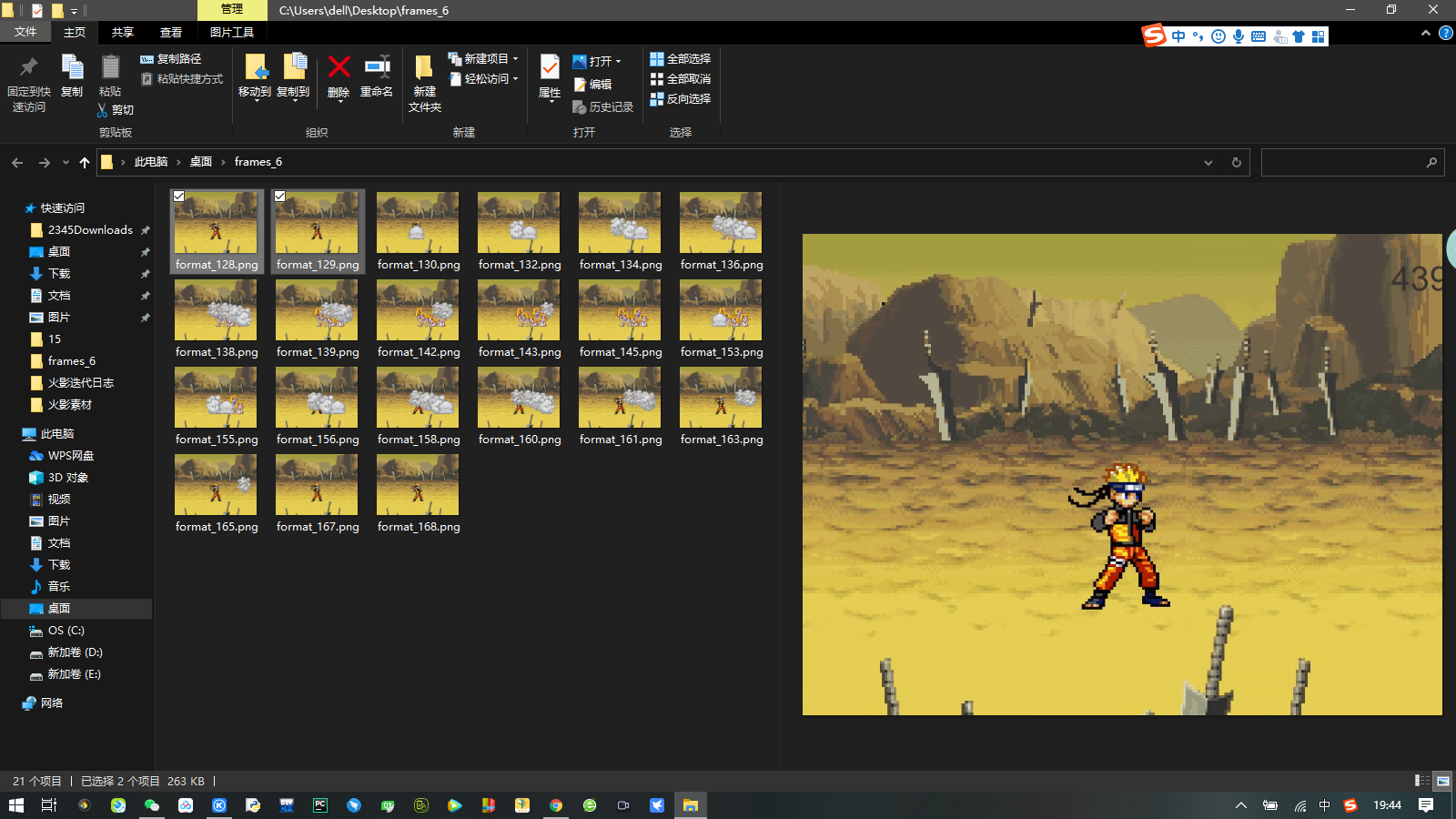Expand Easy Access dropdown
Screen dimensions: 1456x819
(515, 79)
